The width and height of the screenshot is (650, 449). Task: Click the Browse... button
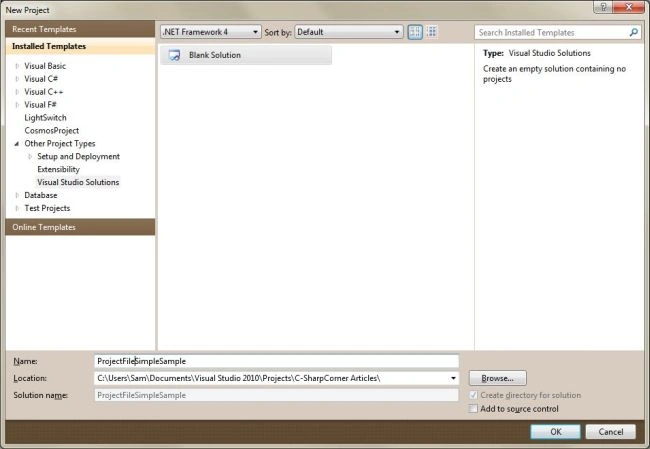(497, 378)
